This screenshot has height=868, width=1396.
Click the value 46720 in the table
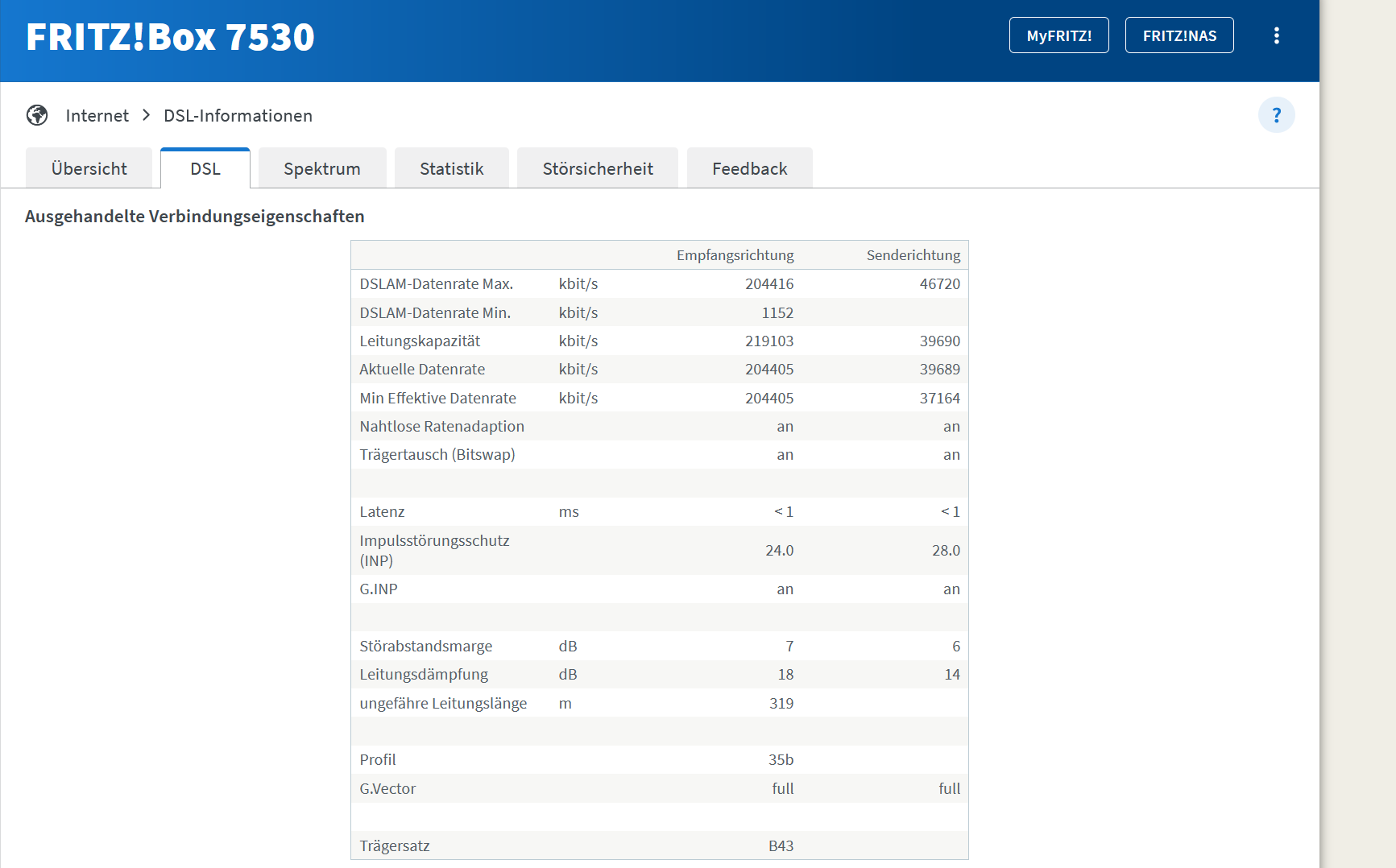coord(940,283)
